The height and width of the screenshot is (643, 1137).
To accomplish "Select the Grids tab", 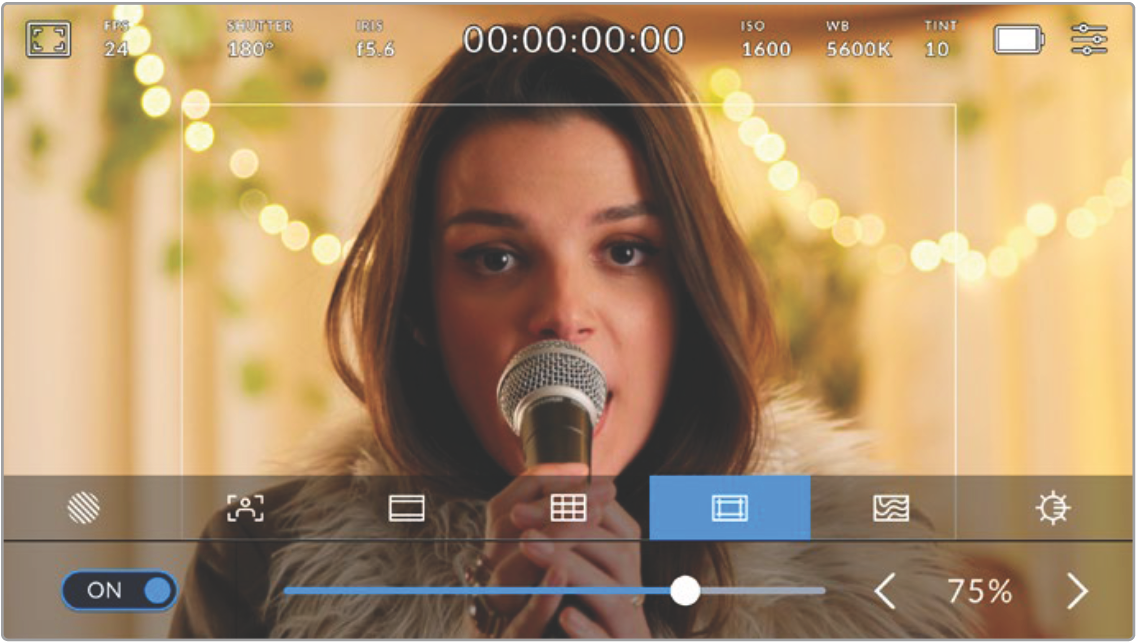I will point(568,507).
